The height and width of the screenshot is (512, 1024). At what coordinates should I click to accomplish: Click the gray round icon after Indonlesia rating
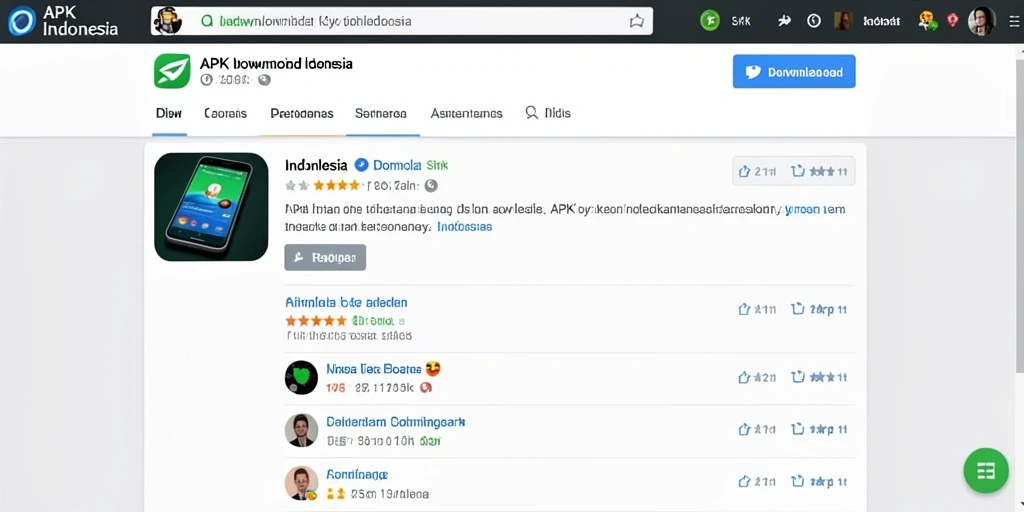pyautogui.click(x=430, y=186)
